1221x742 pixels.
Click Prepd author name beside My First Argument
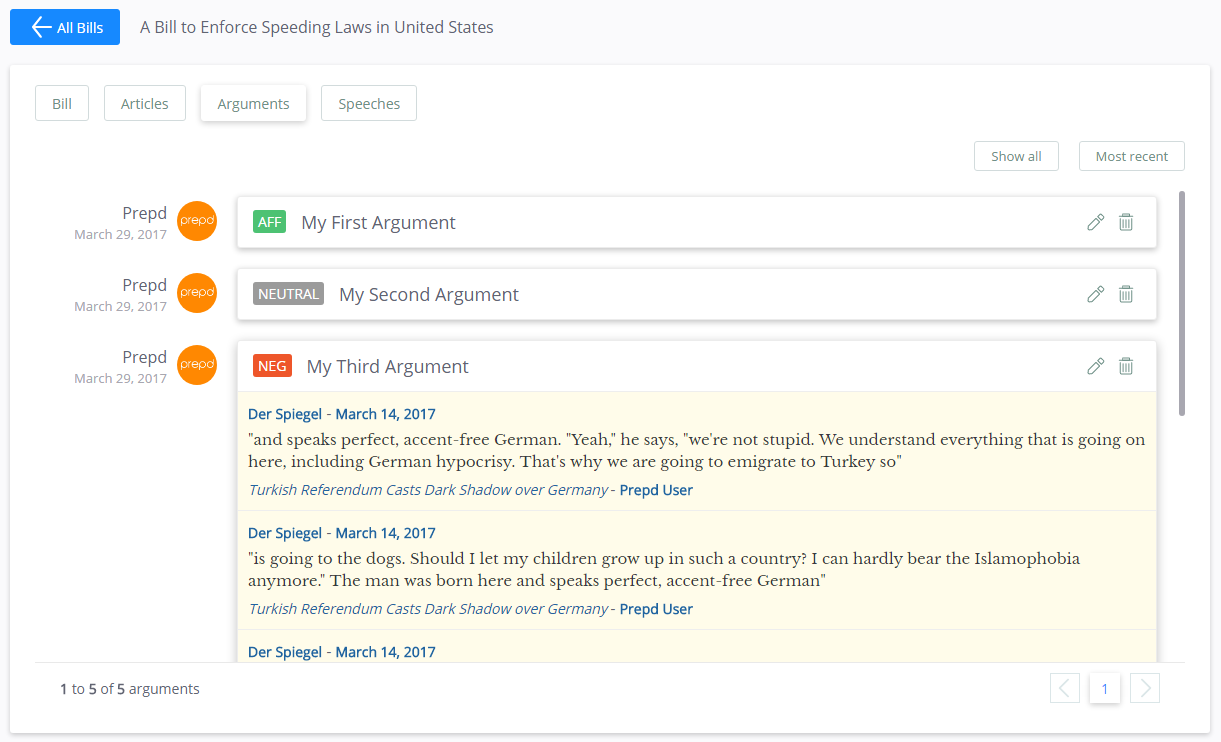145,213
